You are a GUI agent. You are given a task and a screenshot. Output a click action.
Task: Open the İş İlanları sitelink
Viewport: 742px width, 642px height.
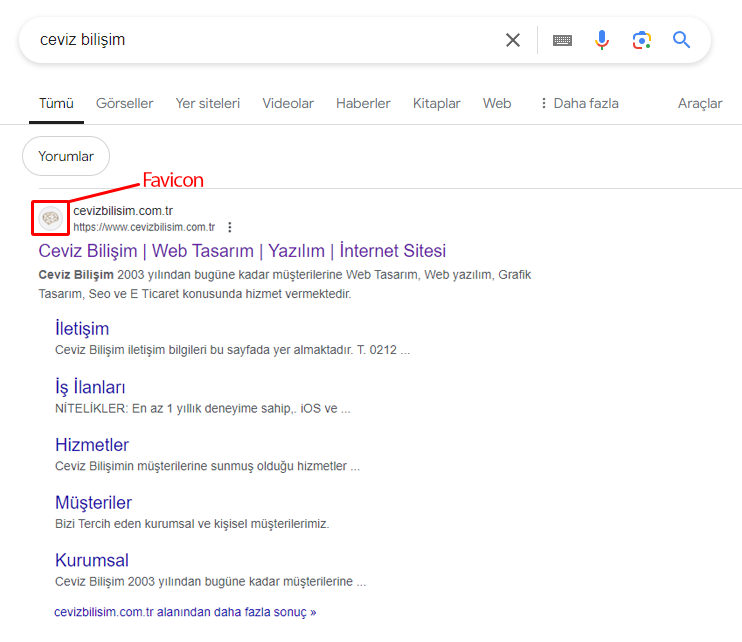(90, 387)
